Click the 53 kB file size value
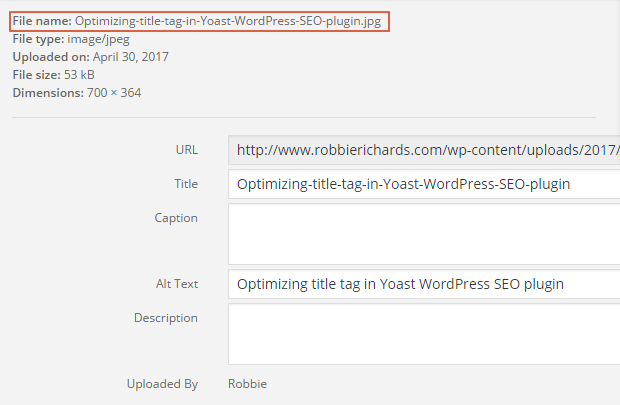620x405 pixels. (x=82, y=75)
